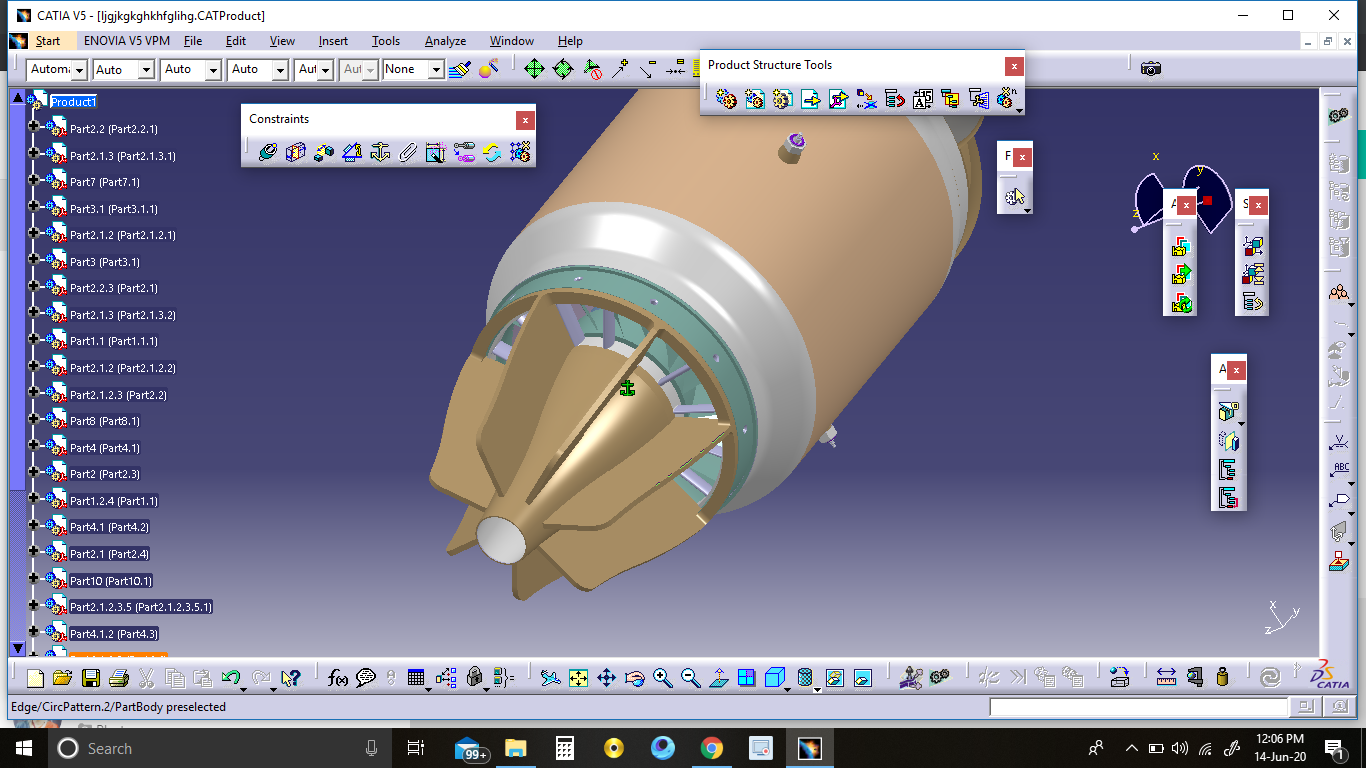Open the Start menu in CATIA
The image size is (1366, 768).
coord(48,41)
